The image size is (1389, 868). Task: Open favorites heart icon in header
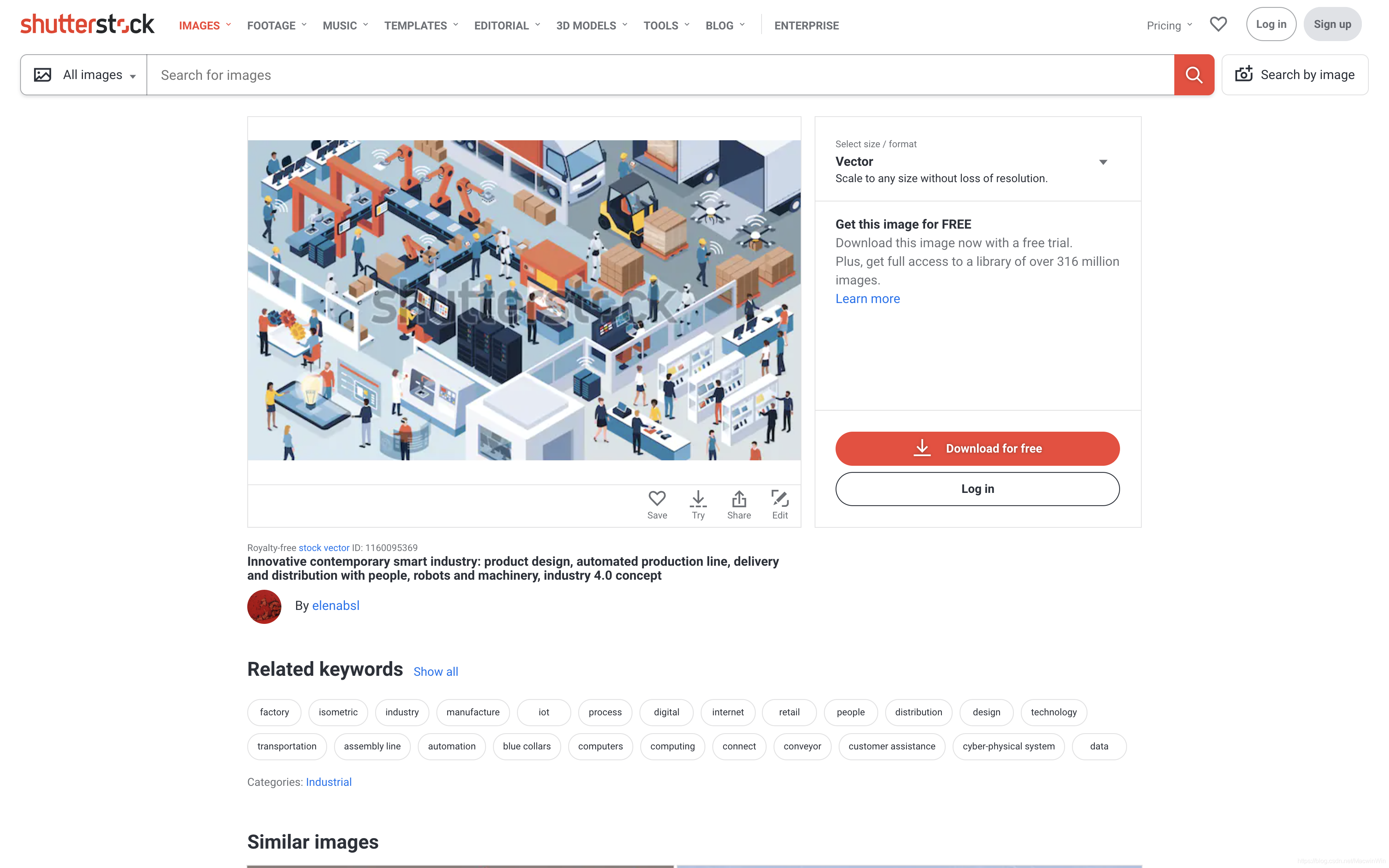click(1218, 25)
